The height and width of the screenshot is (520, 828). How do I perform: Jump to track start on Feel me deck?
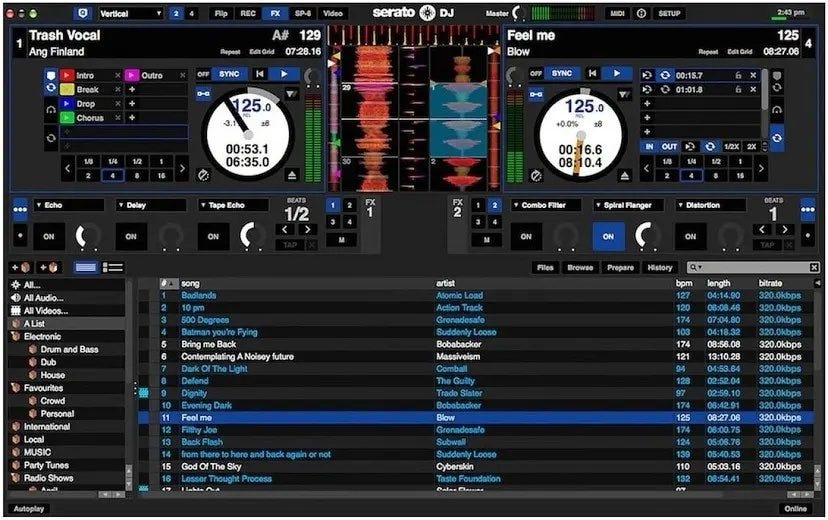pyautogui.click(x=592, y=73)
